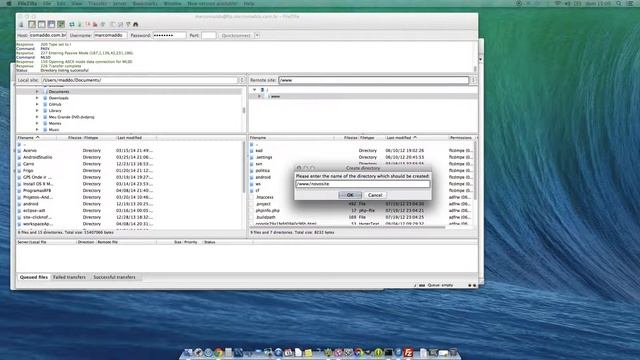This screenshot has height=360, width=640.
Task: Open the Site Manager toolbar icon
Action: [21, 24]
